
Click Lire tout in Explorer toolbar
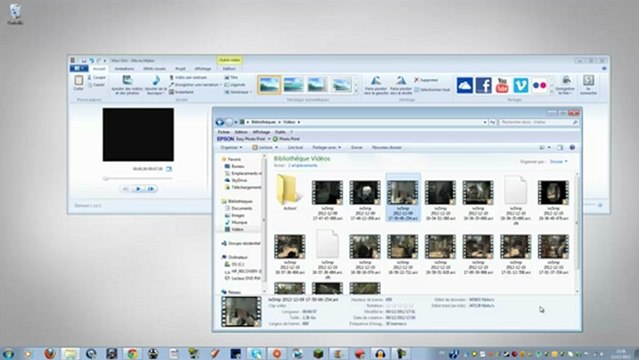click(x=295, y=147)
